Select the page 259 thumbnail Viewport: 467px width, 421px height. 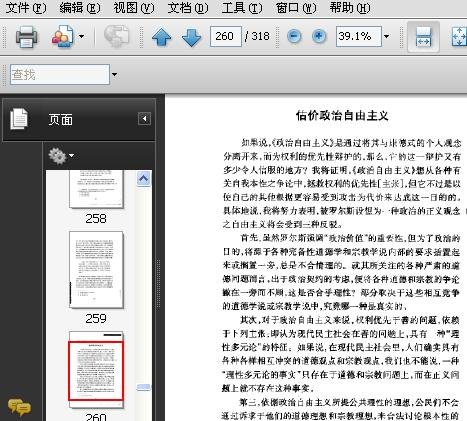pyautogui.click(x=96, y=270)
